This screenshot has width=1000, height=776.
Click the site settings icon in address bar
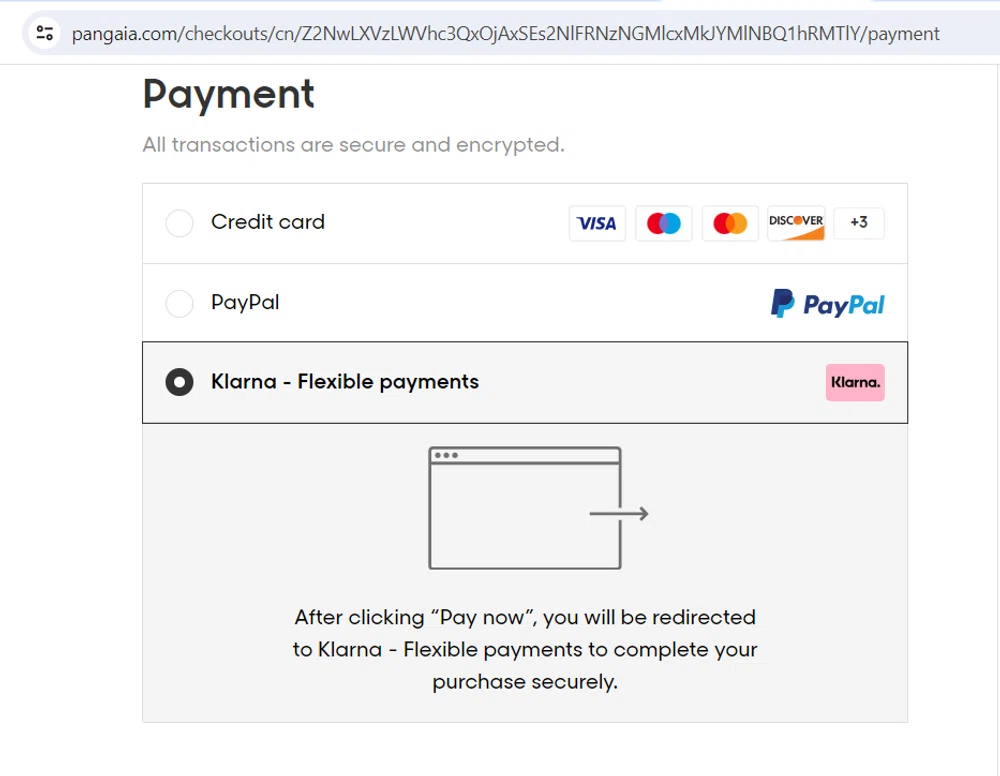pyautogui.click(x=42, y=33)
